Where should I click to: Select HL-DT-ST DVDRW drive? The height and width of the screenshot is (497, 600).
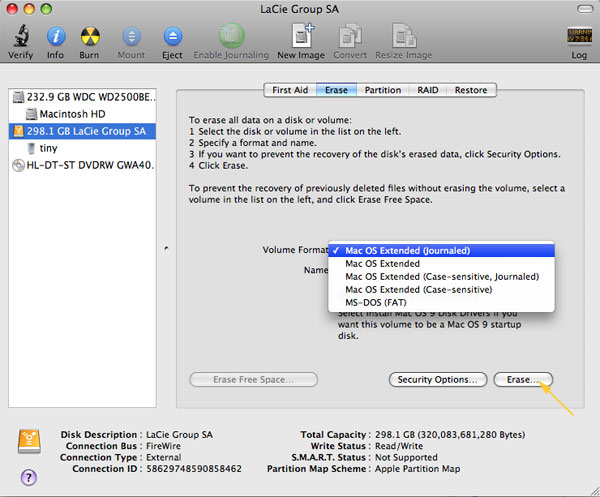[82, 165]
